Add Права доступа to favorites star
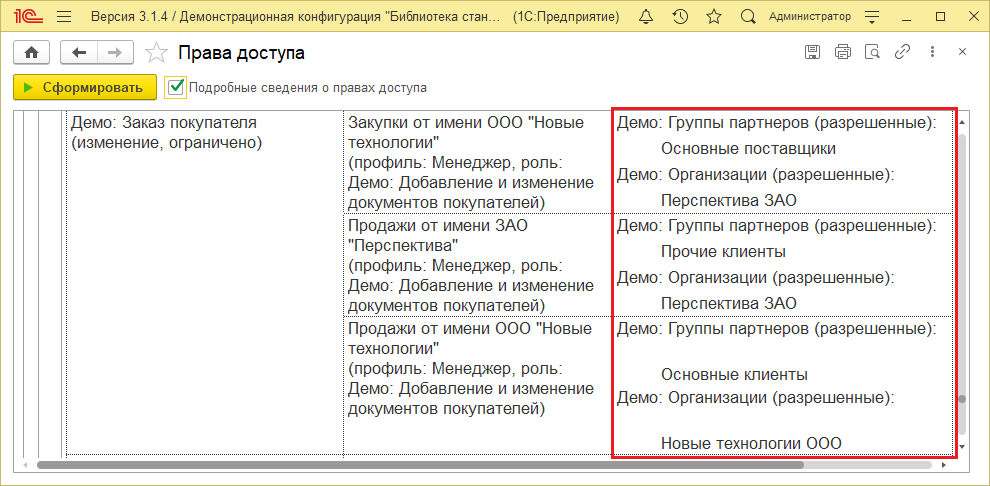The width and height of the screenshot is (990, 486). 156,53
